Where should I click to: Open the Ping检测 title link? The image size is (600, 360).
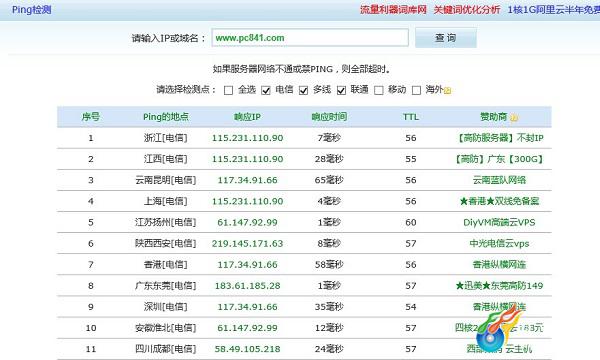point(31,10)
